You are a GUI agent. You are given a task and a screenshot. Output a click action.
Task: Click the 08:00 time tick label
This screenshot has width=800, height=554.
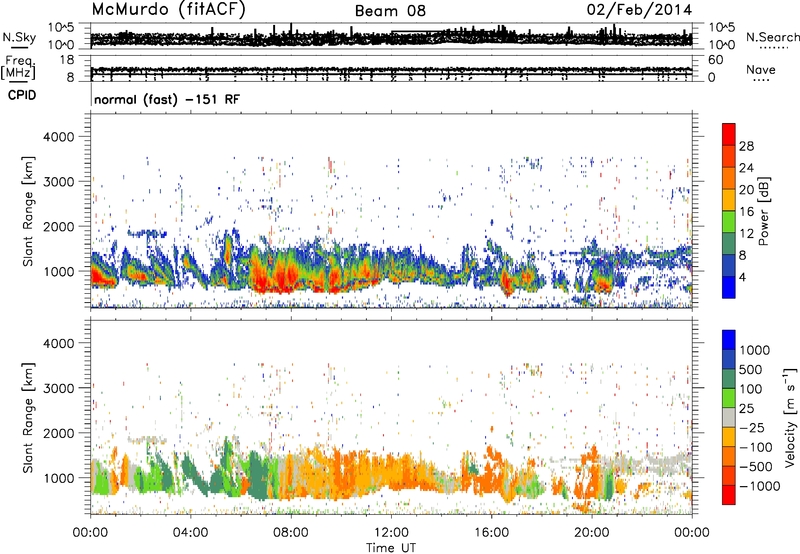tap(291, 533)
